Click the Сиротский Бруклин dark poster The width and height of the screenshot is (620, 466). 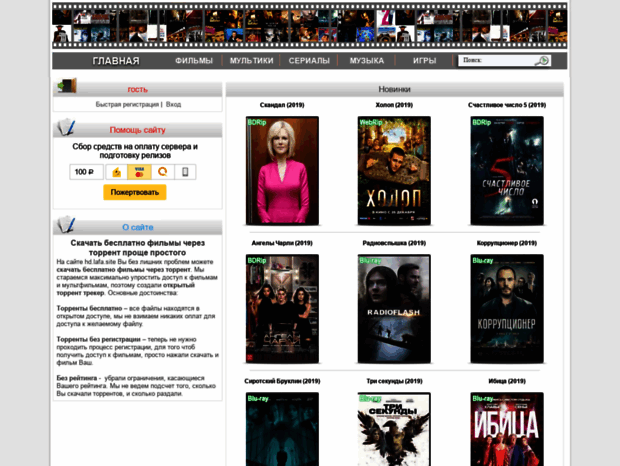click(x=282, y=429)
